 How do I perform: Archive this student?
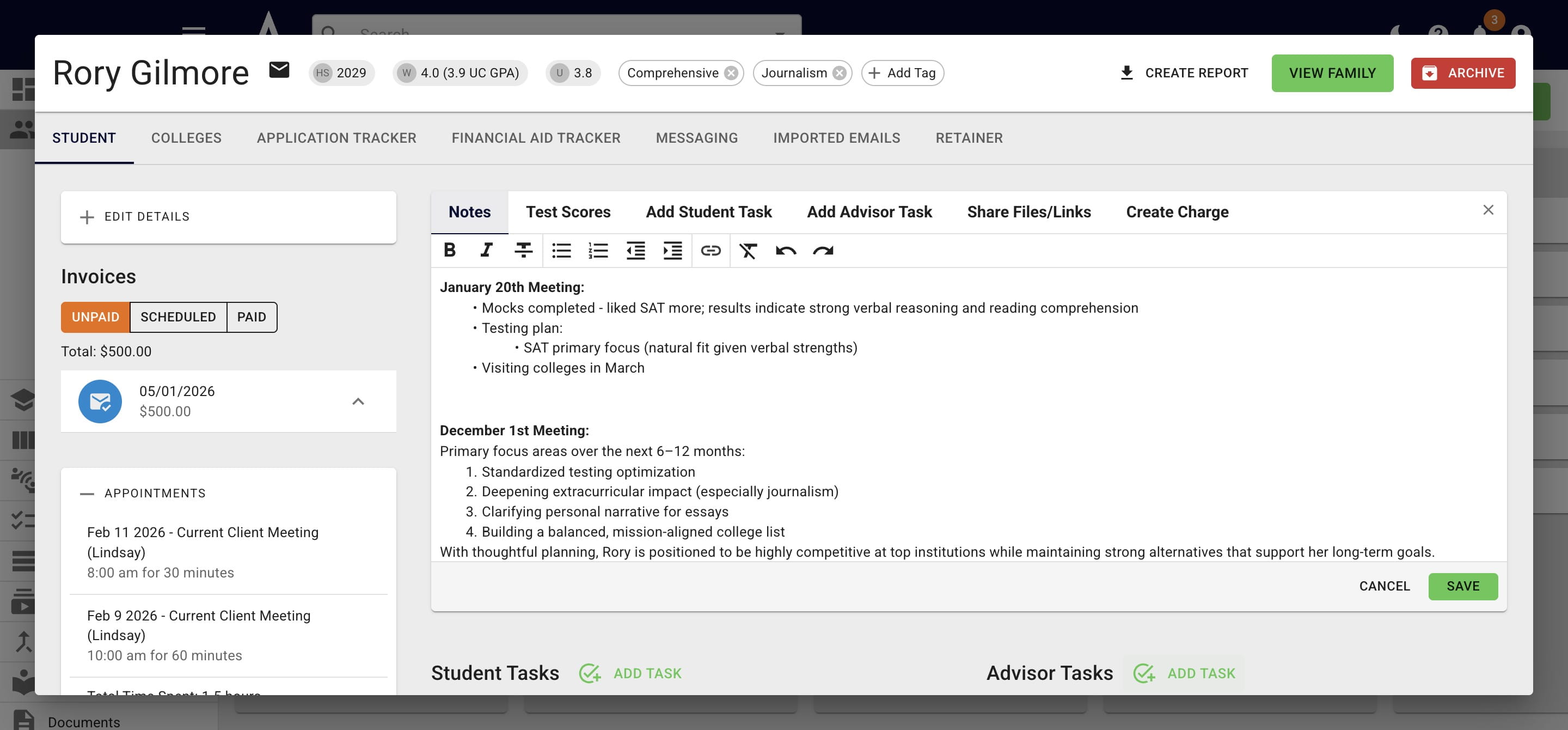[x=1463, y=73]
